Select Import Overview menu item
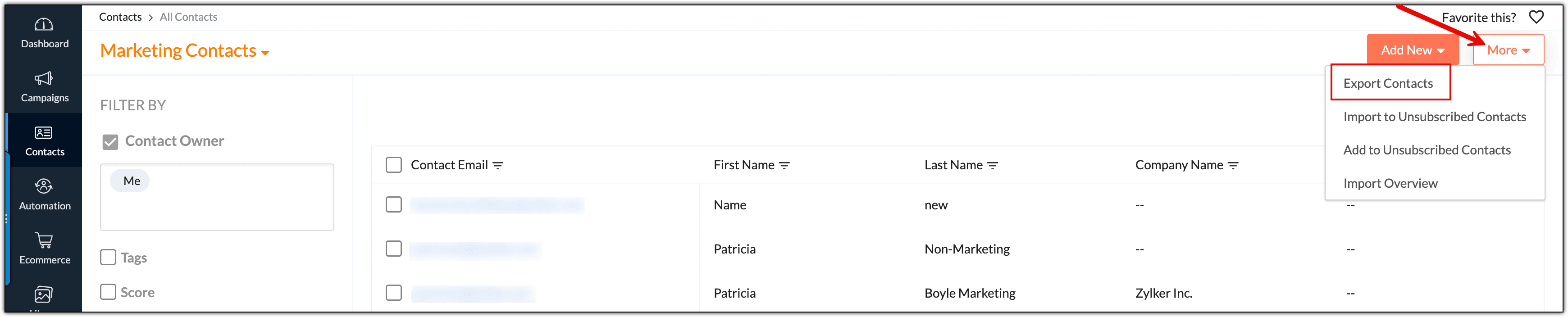The width and height of the screenshot is (1568, 317). [x=1390, y=183]
